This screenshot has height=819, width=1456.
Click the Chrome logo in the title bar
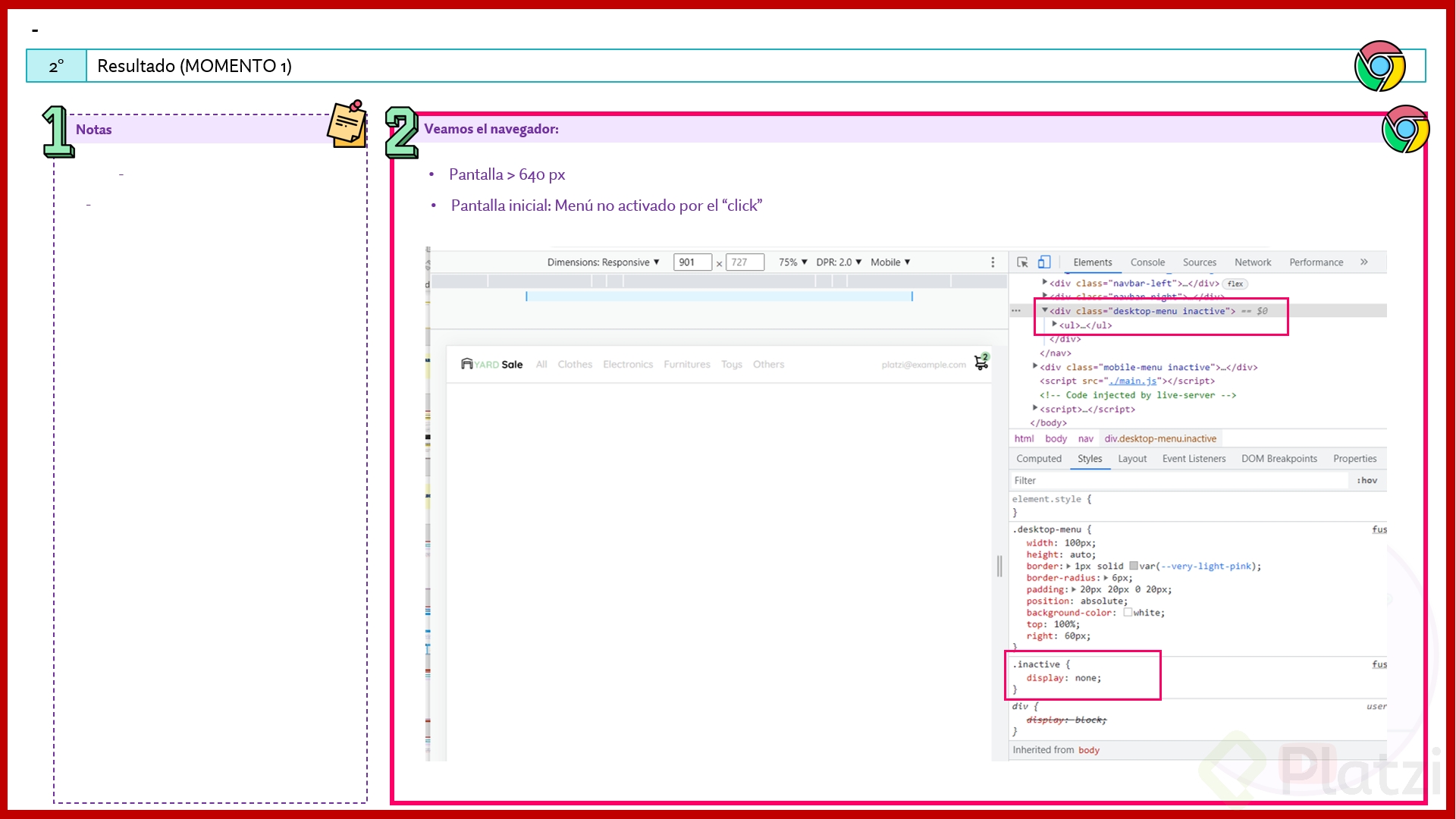coord(1380,66)
